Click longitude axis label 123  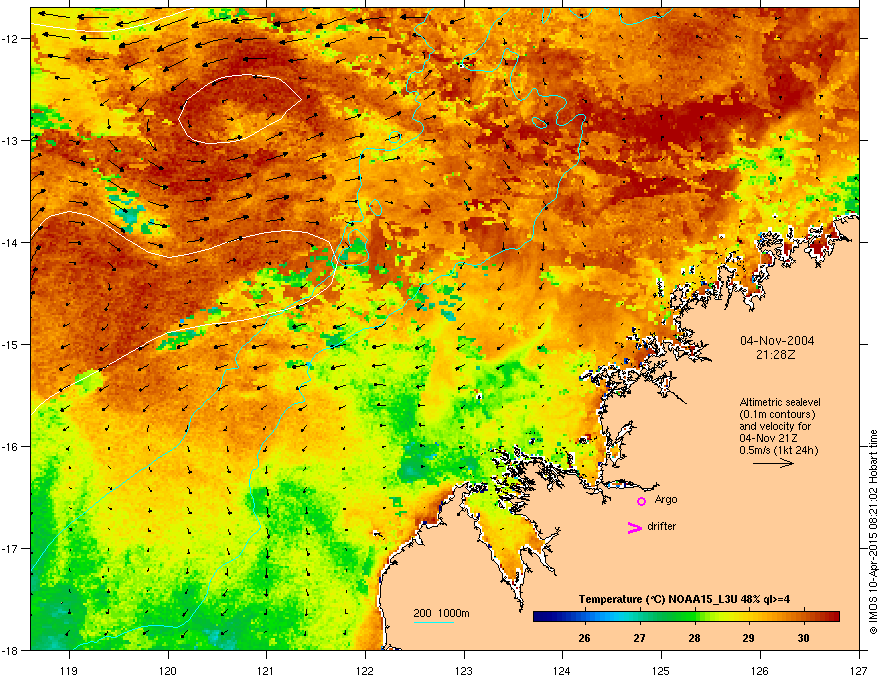tap(464, 671)
